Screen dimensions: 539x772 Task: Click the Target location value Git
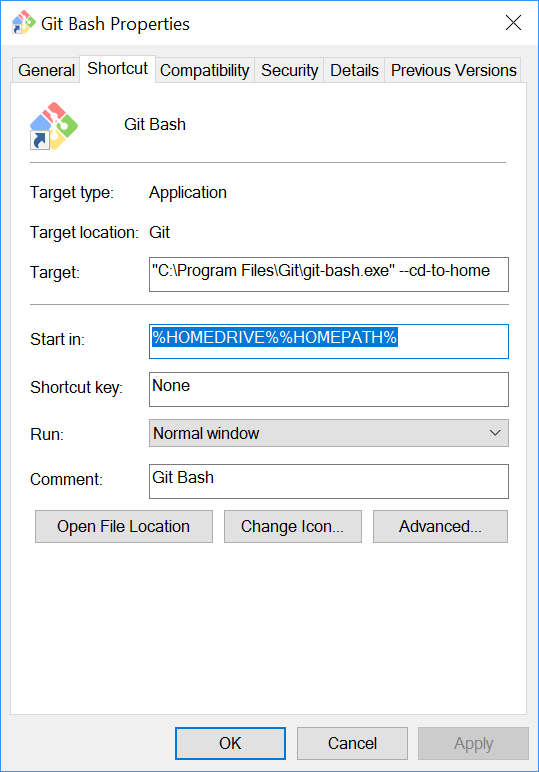point(159,232)
